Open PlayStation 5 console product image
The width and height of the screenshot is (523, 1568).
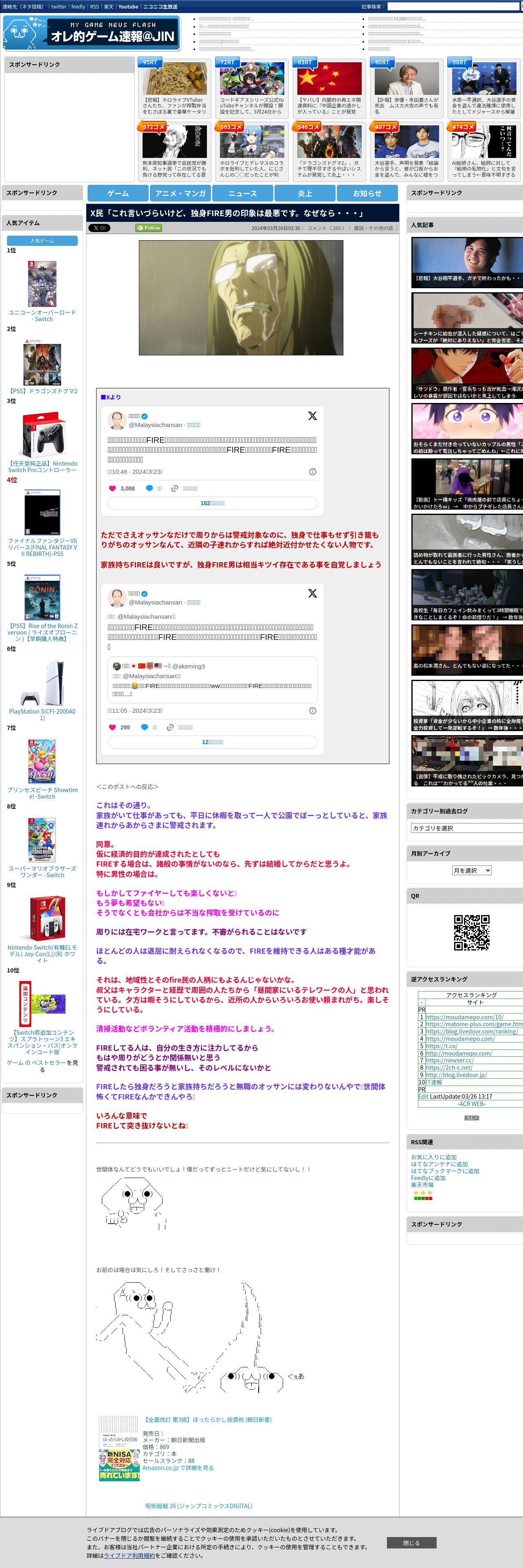click(42, 683)
